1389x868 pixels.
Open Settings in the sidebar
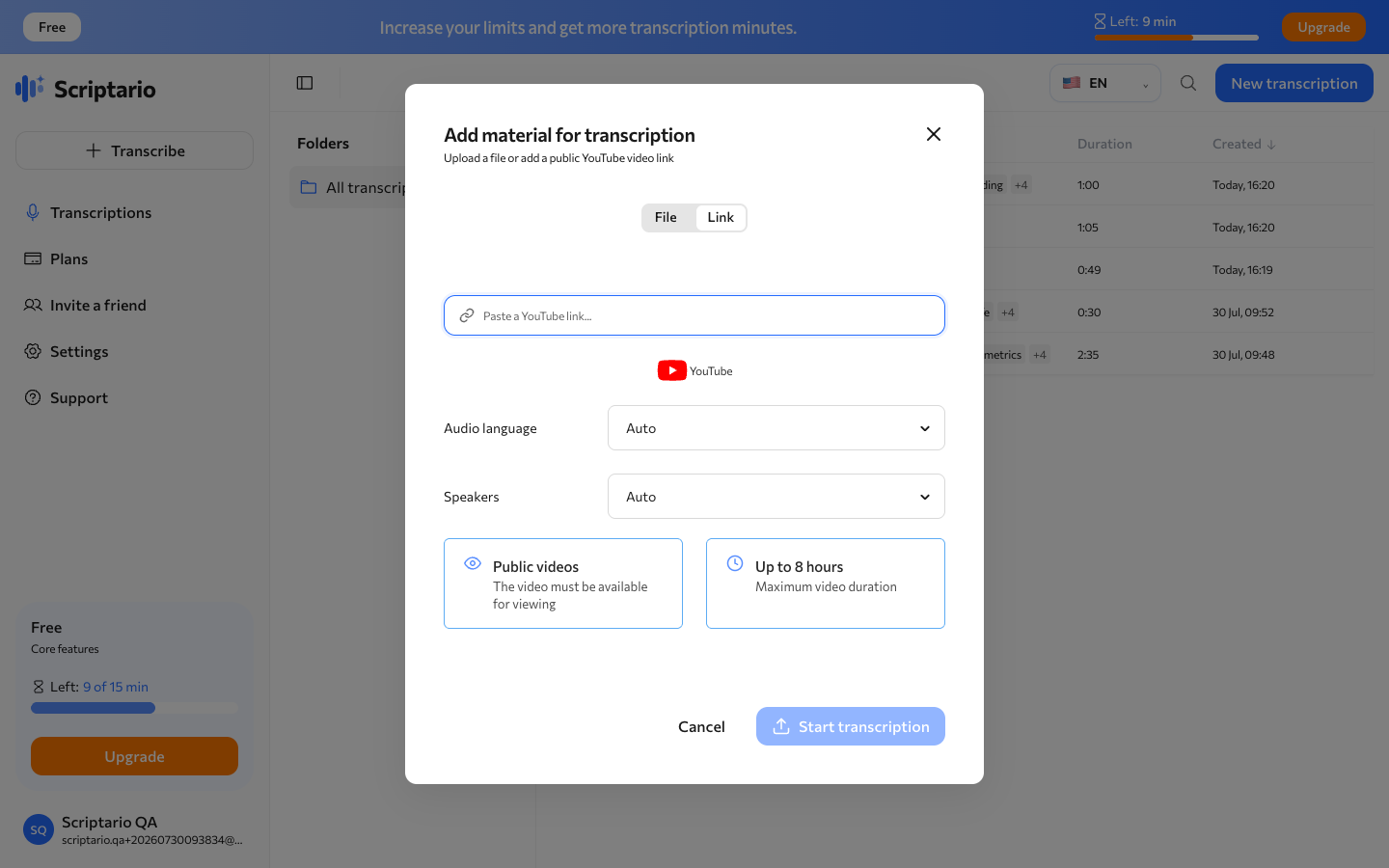(134, 351)
